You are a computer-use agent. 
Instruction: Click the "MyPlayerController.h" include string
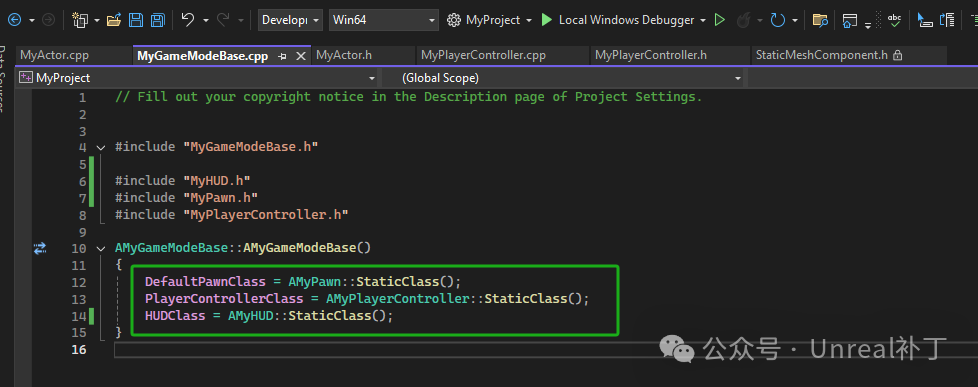tap(265, 215)
